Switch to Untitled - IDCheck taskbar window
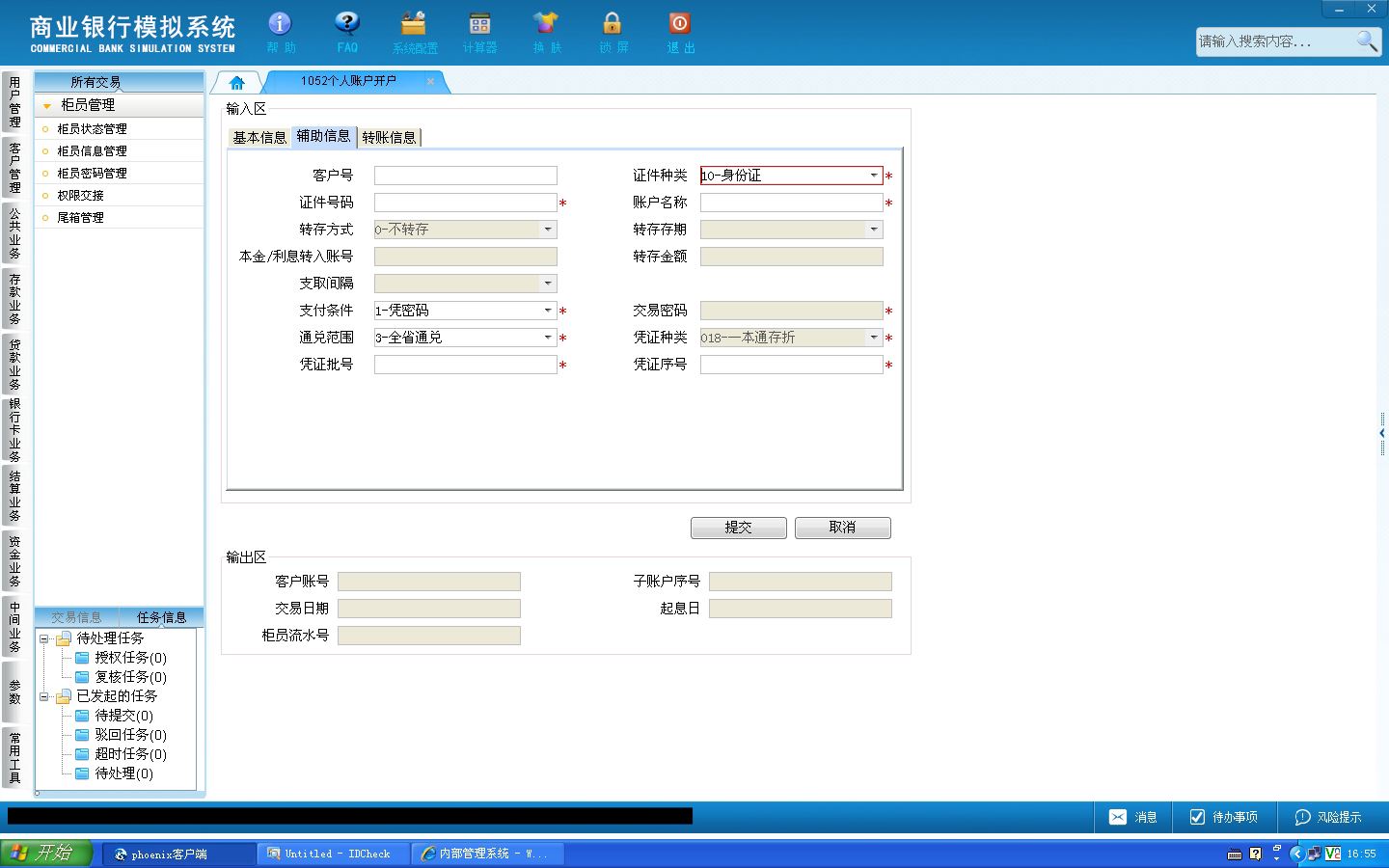The image size is (1389, 868). 334,854
